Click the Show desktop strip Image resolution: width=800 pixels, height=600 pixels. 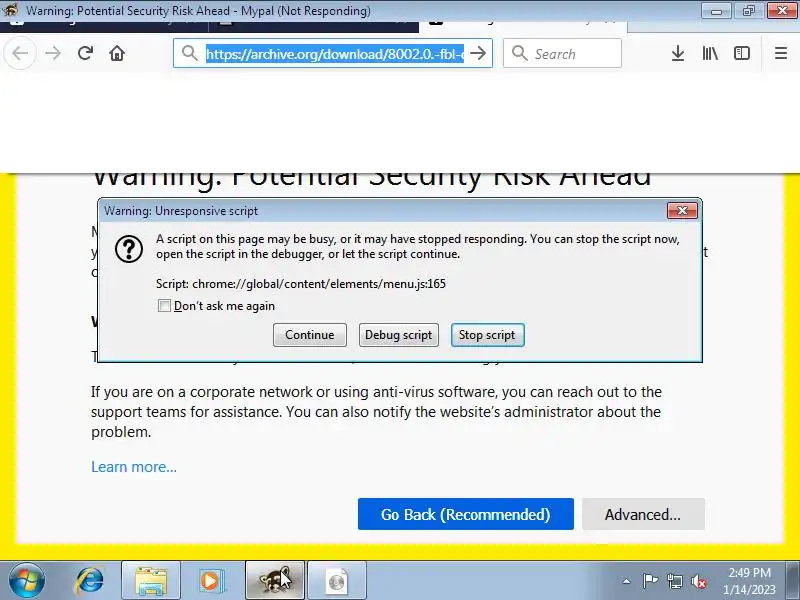[793, 581]
